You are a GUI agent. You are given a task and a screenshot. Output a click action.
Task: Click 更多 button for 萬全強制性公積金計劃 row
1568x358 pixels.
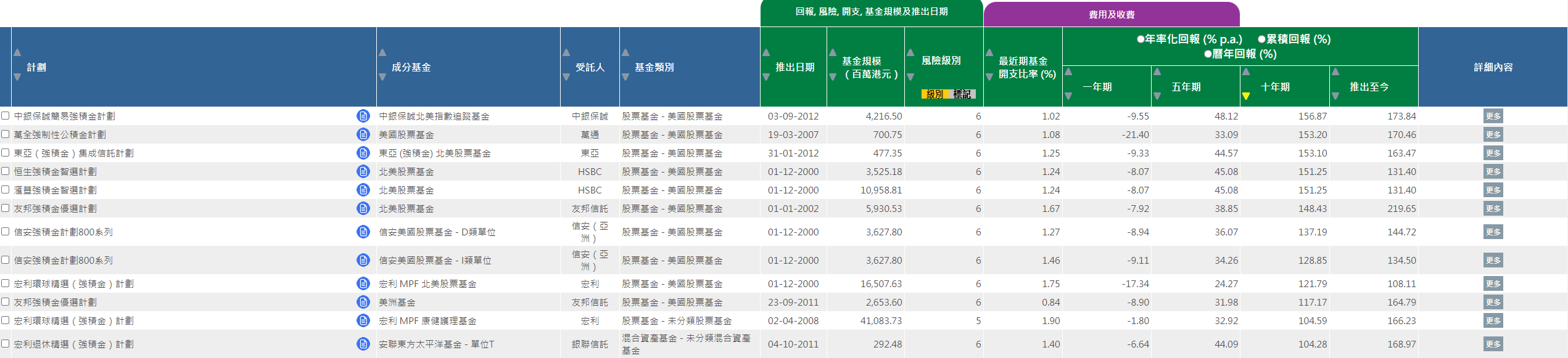[x=1493, y=134]
